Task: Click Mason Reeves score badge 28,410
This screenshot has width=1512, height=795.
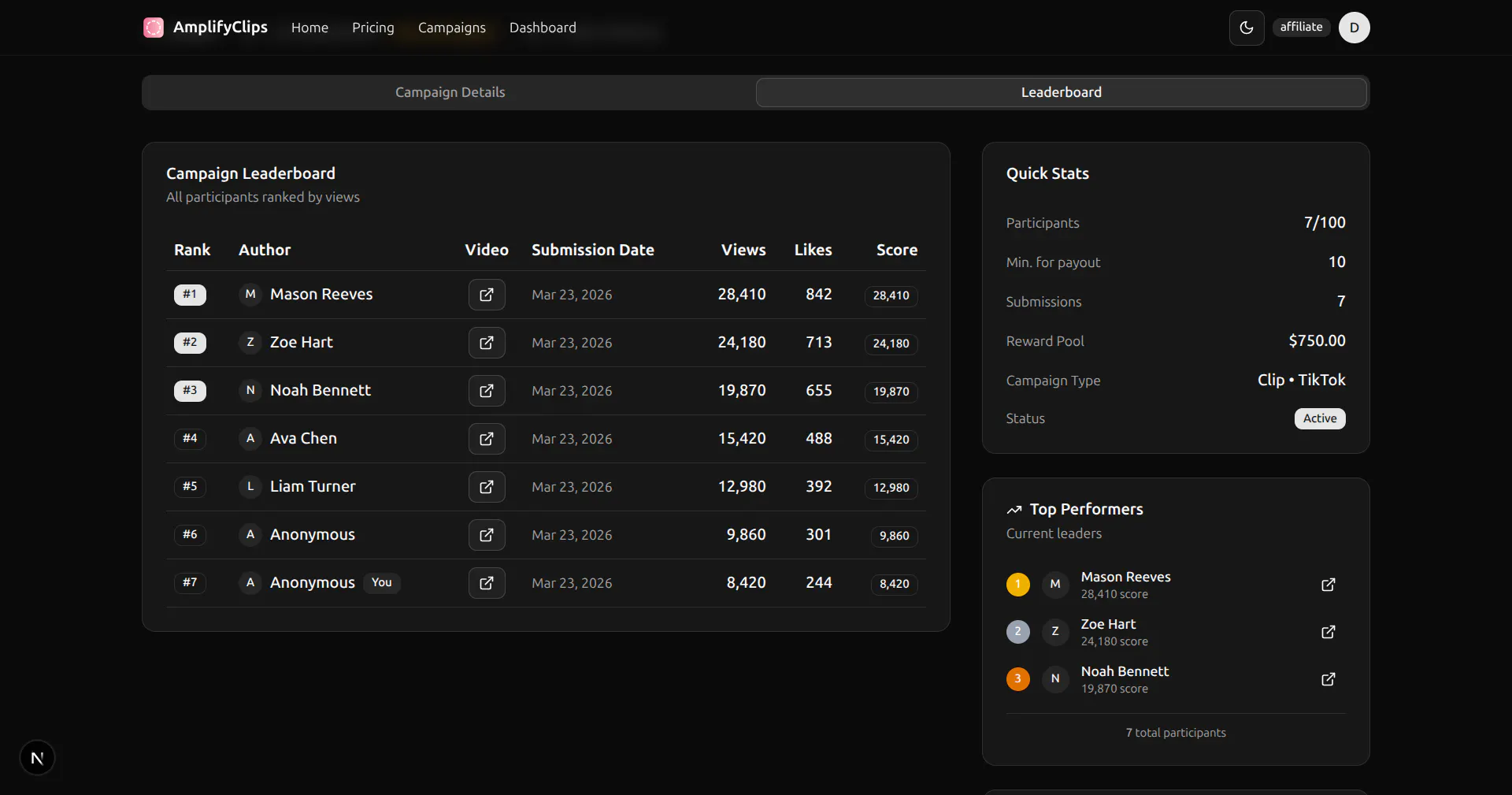Action: click(891, 295)
